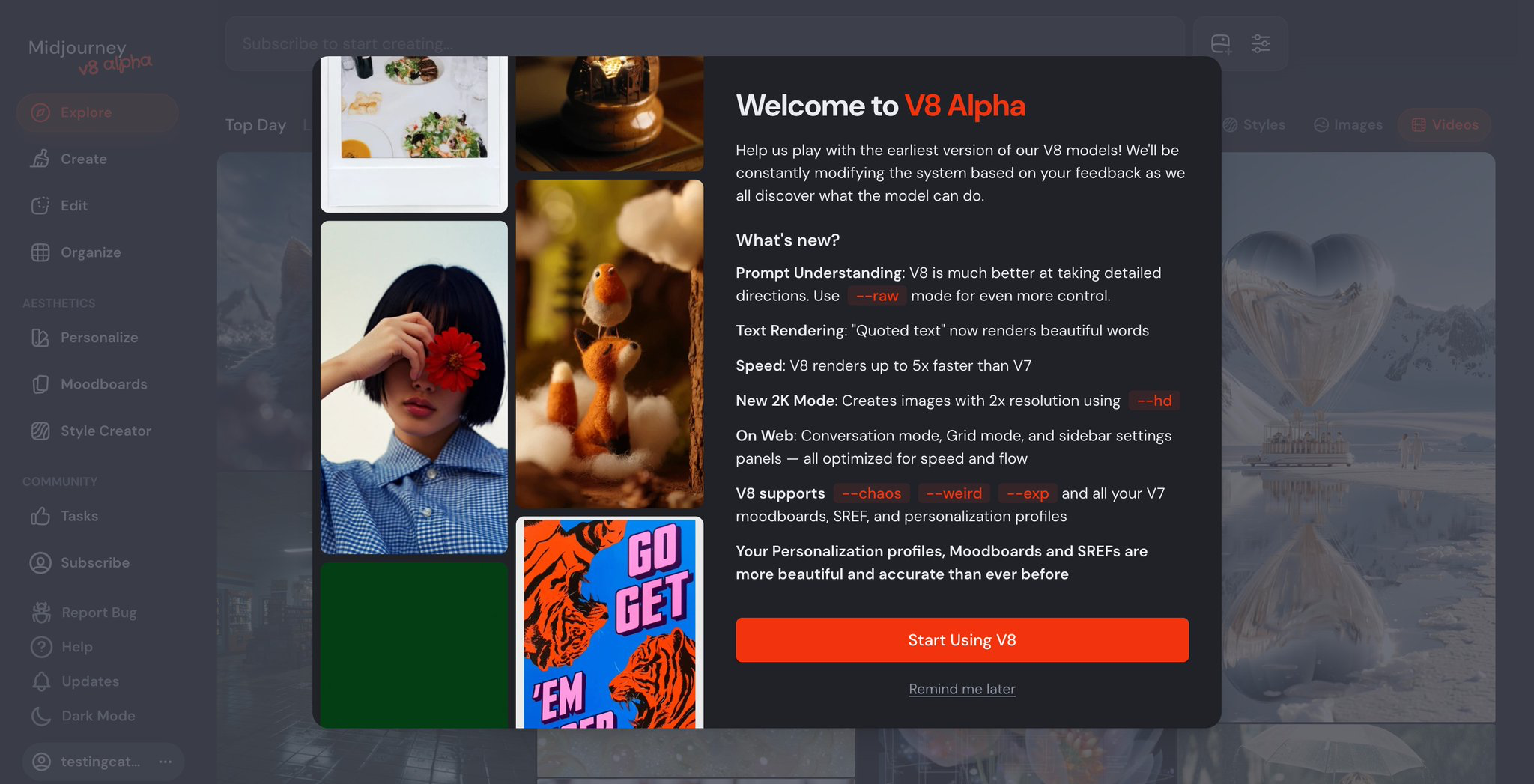Click the red flower portrait thumbnail
Screen dimensions: 1534x784
click(414, 387)
